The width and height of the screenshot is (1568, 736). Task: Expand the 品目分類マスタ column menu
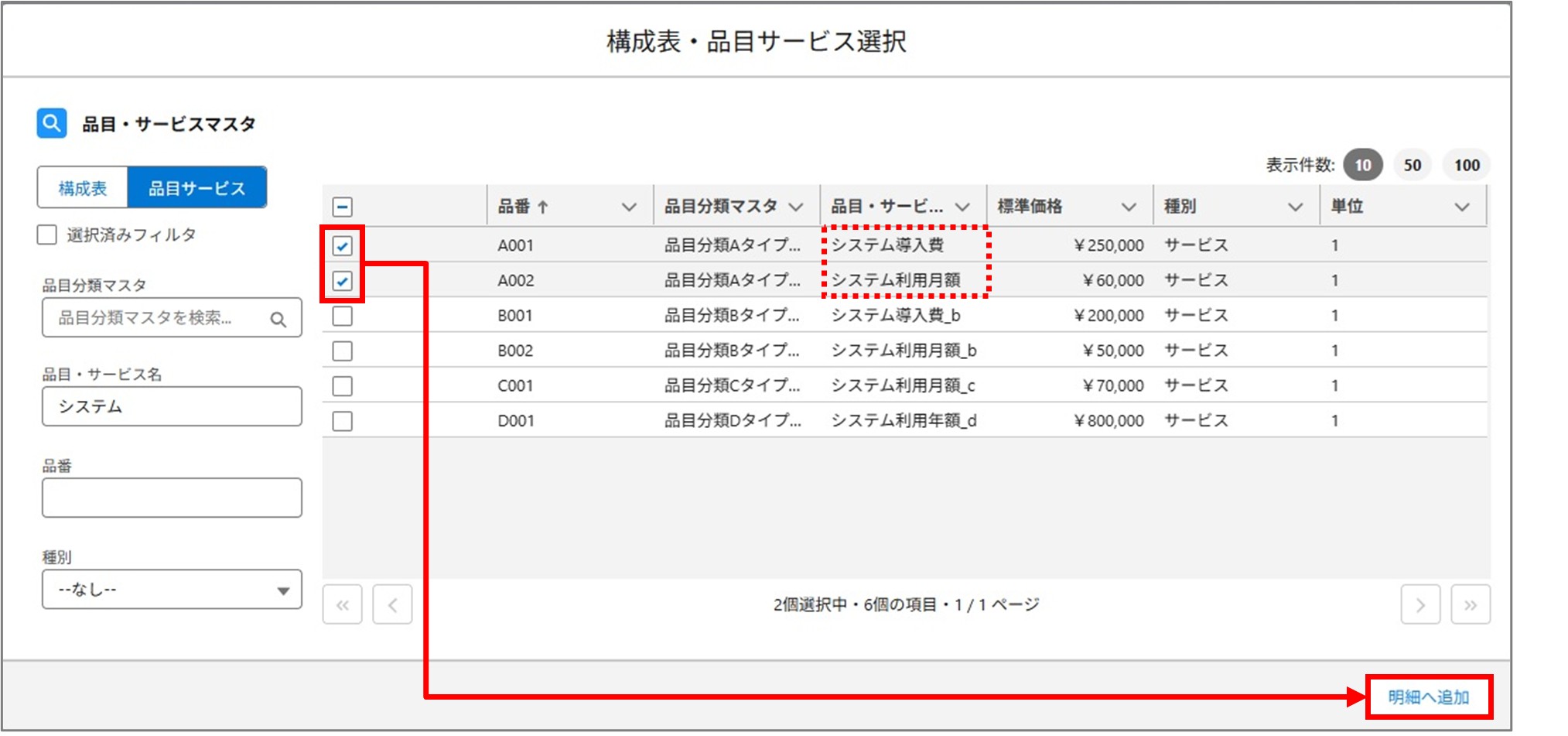(797, 206)
